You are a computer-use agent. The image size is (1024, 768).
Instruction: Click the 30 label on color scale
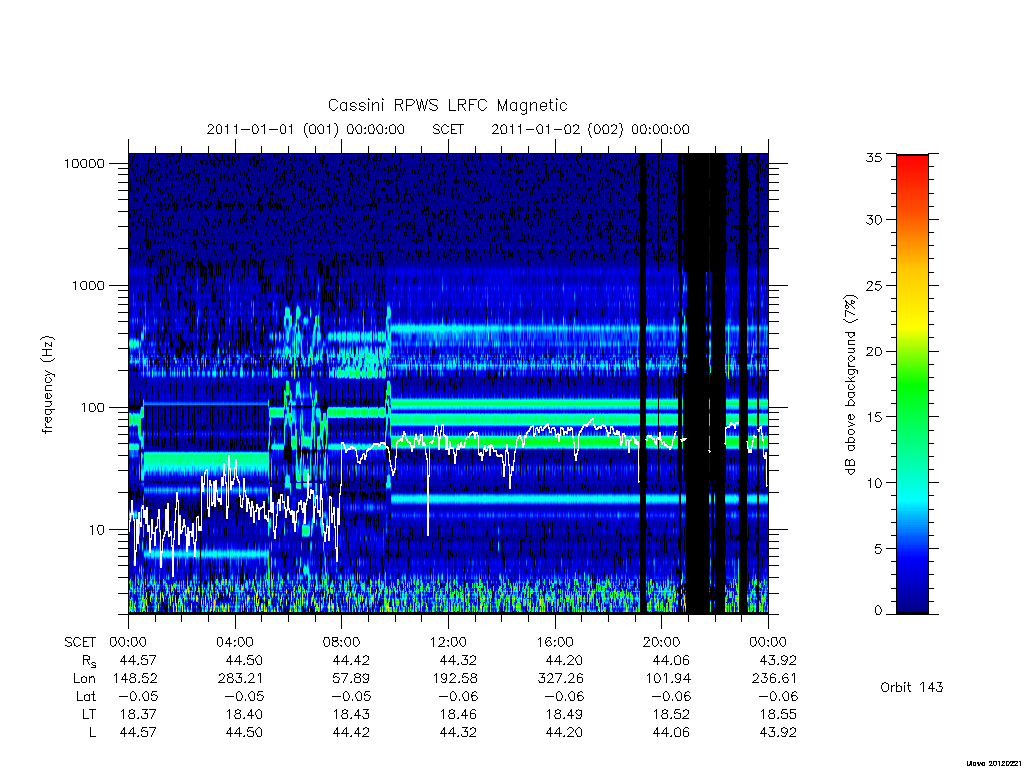(874, 219)
